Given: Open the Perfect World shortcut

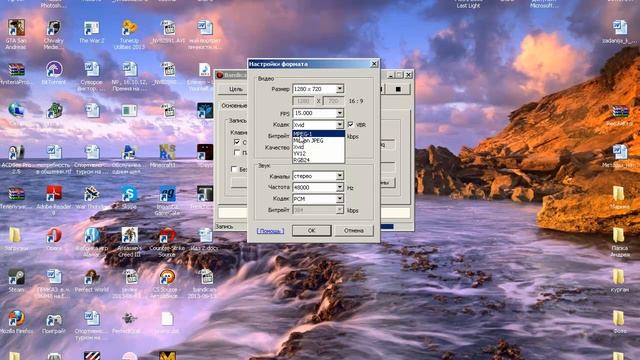Looking at the screenshot, I should tap(91, 280).
